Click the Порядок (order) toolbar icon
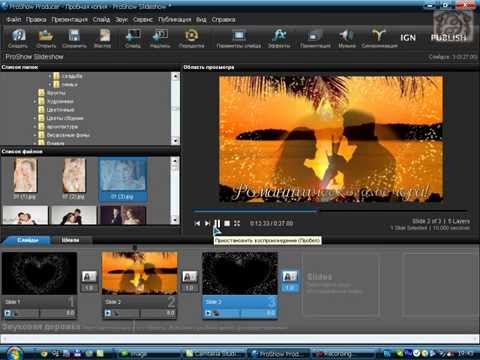This screenshot has width=480, height=360. (191, 38)
